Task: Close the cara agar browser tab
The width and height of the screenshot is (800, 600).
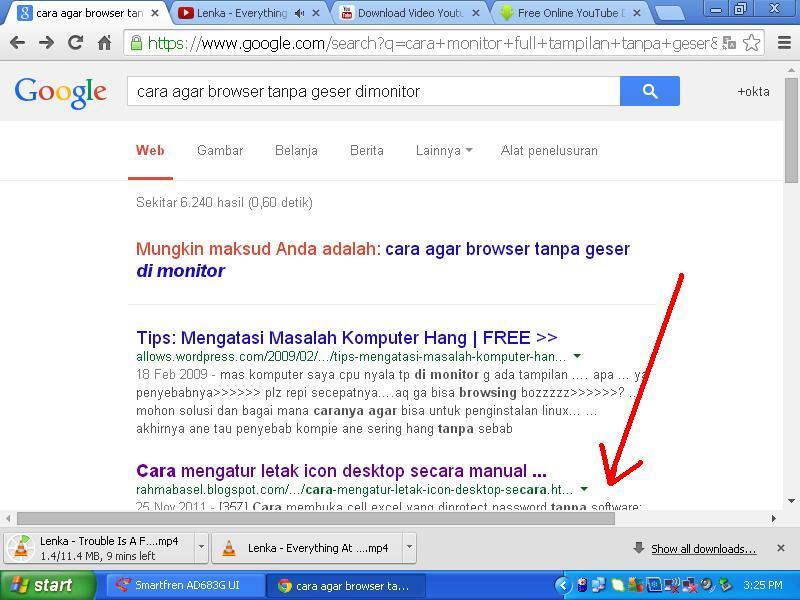Action: coord(155,13)
